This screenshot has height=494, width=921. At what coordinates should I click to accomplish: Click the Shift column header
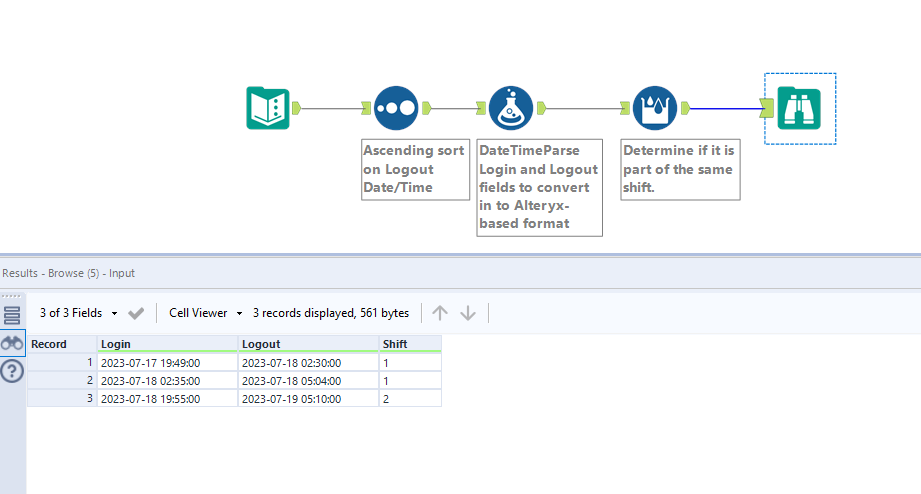(410, 344)
